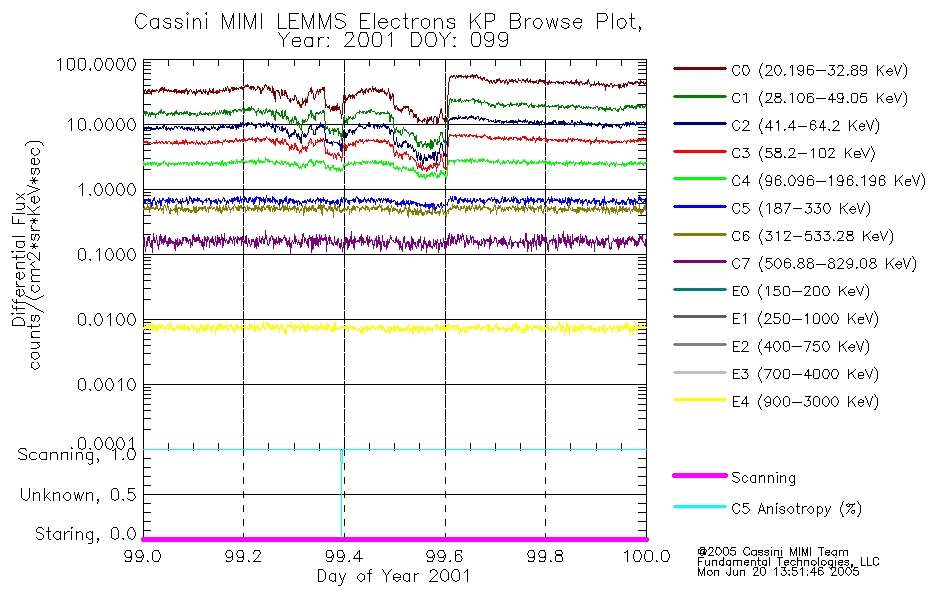This screenshot has height=600, width=950.
Task: Click the 99.0 x-axis tick label
Action: coord(142,556)
